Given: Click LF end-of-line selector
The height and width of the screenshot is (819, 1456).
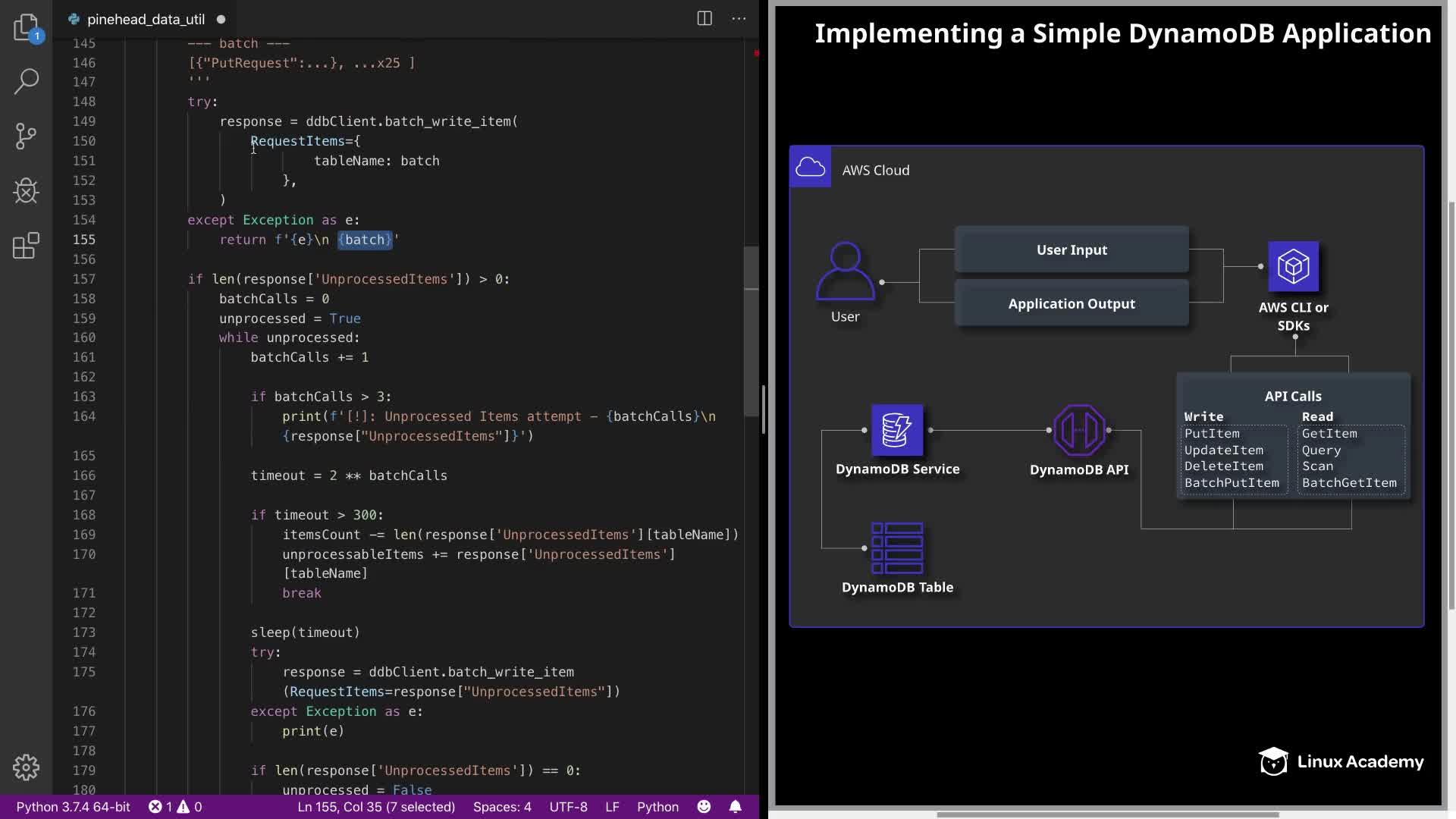Looking at the screenshot, I should (612, 807).
